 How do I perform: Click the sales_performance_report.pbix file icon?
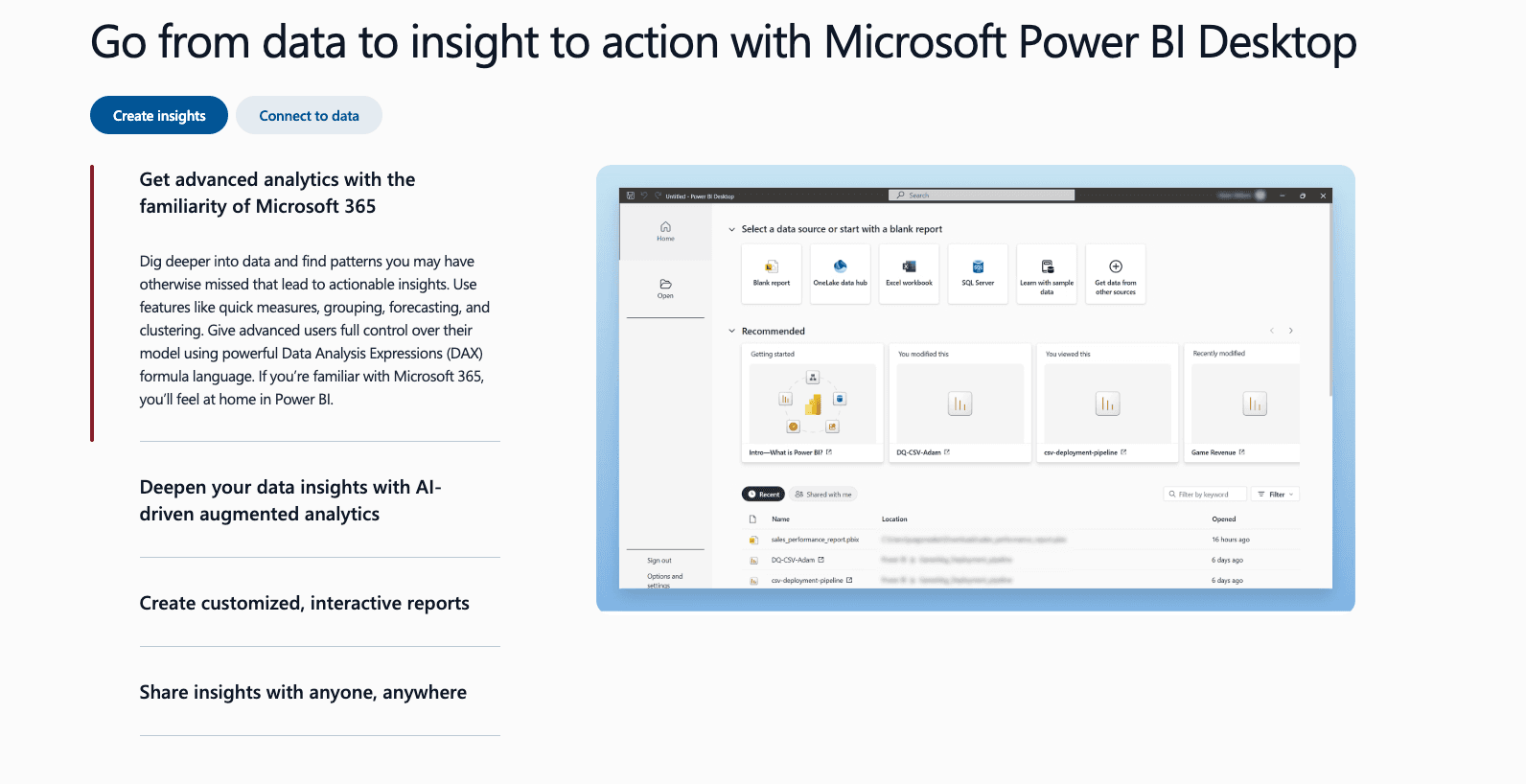pos(753,540)
